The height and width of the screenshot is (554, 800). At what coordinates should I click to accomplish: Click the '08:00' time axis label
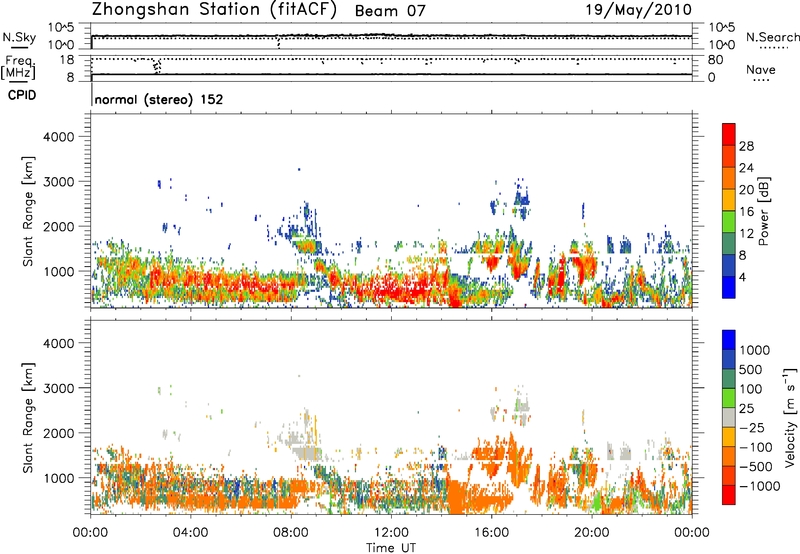291,533
